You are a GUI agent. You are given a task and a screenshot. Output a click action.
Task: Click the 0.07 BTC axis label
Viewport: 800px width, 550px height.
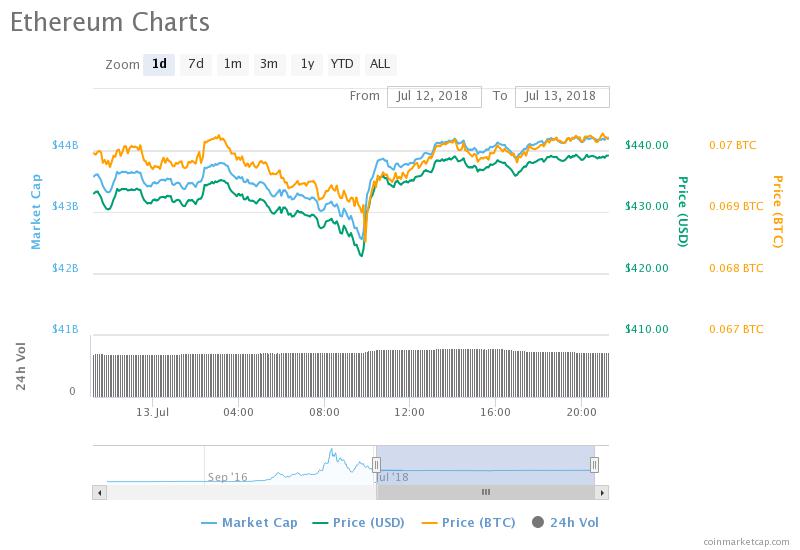point(733,145)
